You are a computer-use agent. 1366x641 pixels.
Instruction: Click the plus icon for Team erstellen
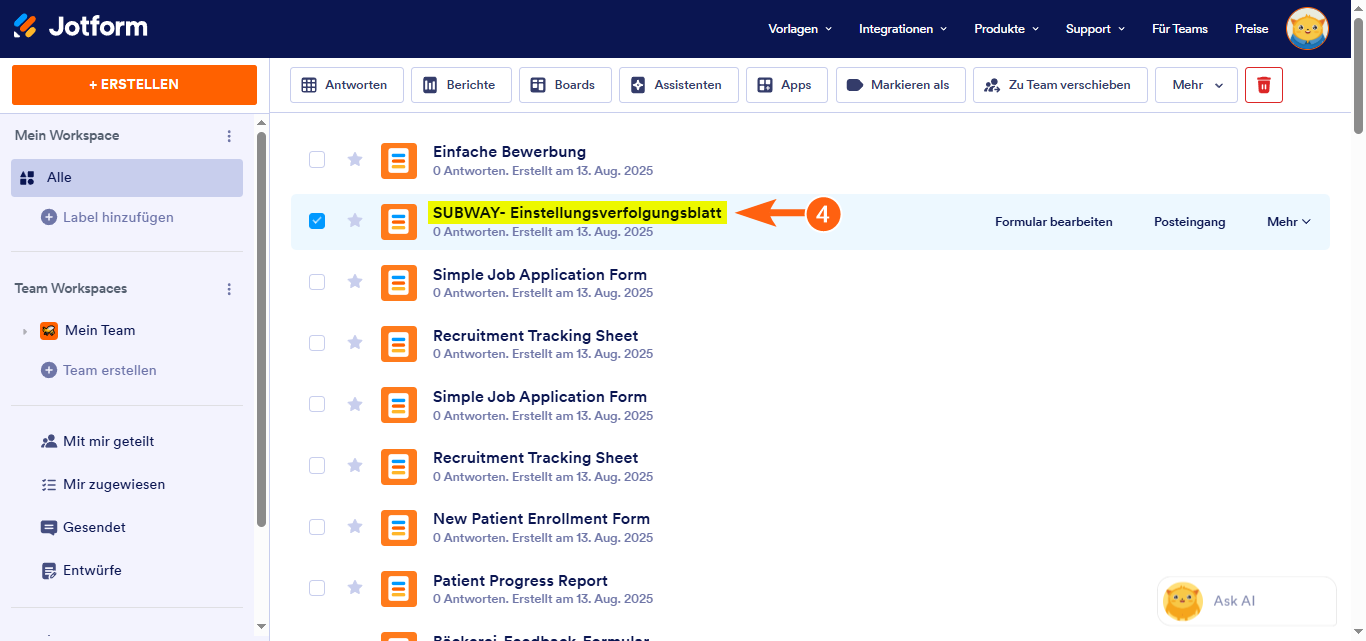pos(48,370)
